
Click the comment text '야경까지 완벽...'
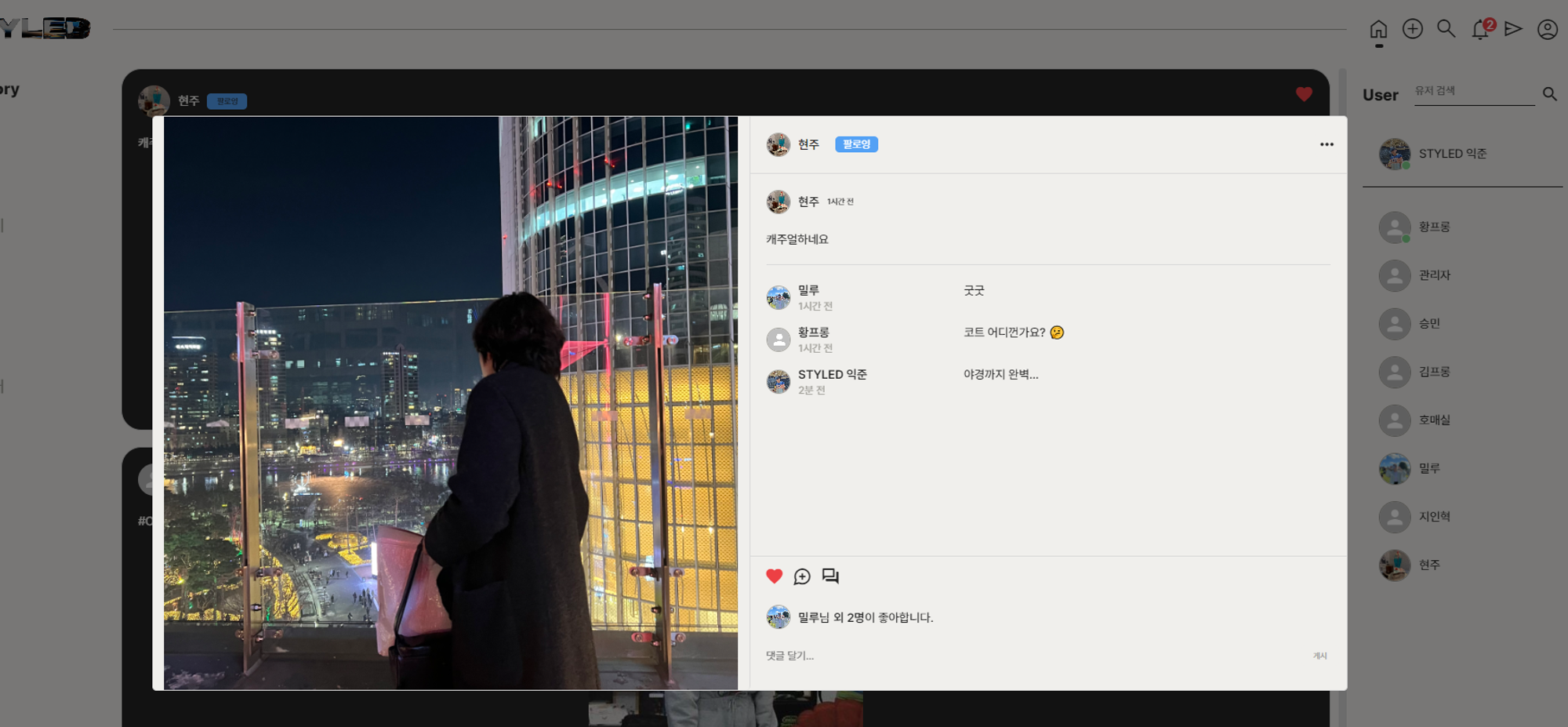(1000, 375)
